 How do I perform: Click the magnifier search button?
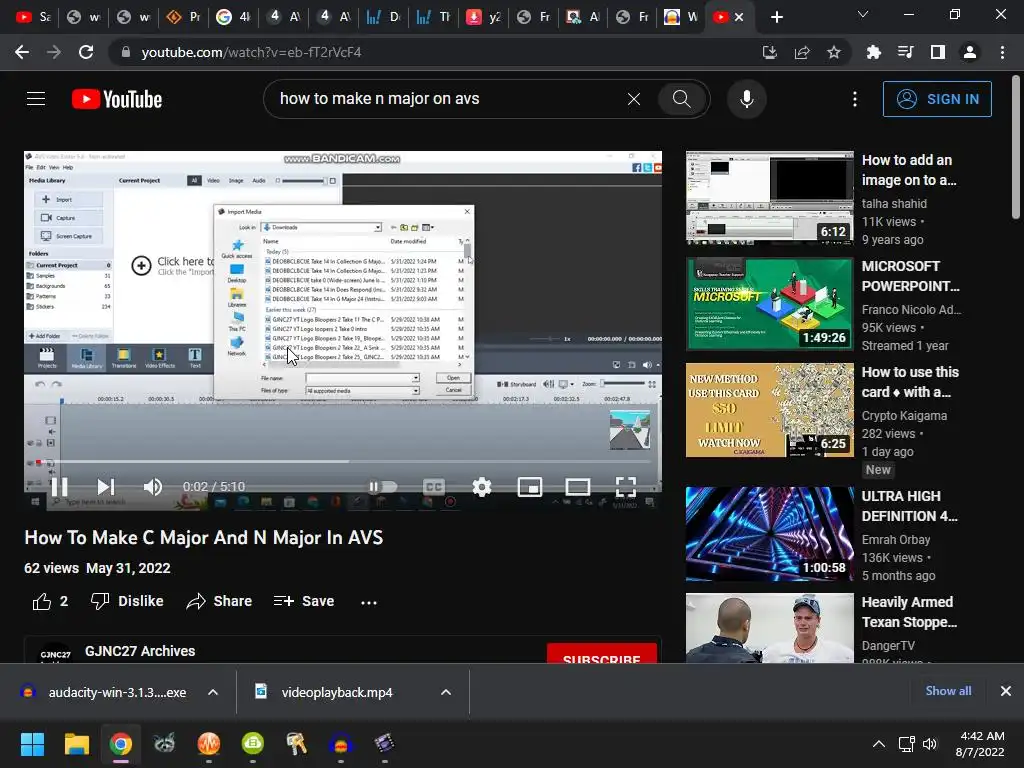tap(681, 99)
